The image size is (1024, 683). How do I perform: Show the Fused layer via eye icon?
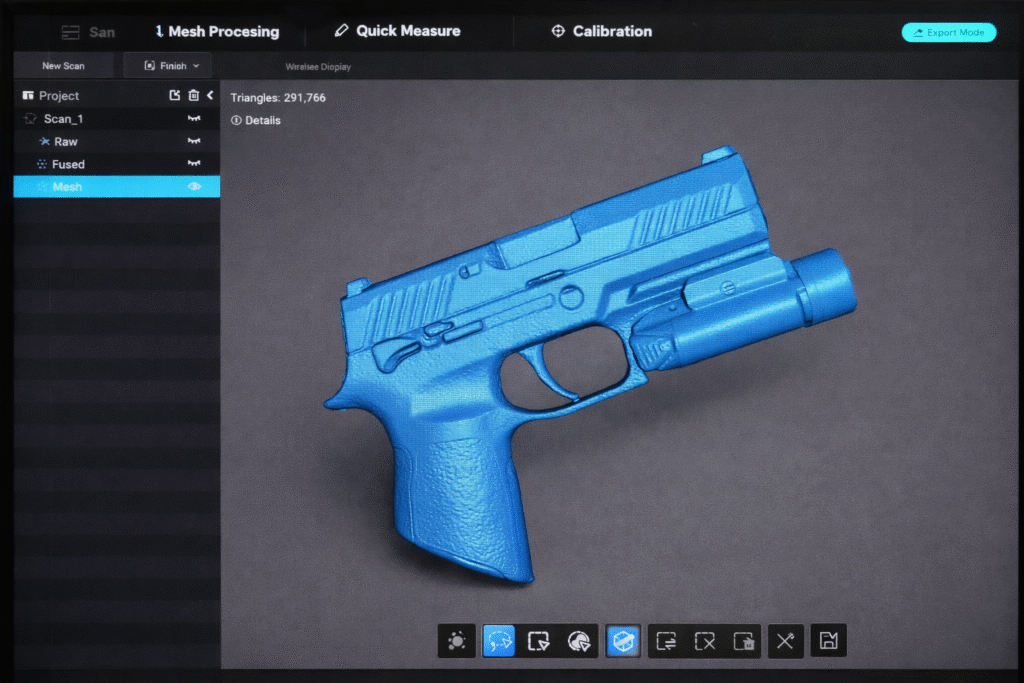[194, 164]
